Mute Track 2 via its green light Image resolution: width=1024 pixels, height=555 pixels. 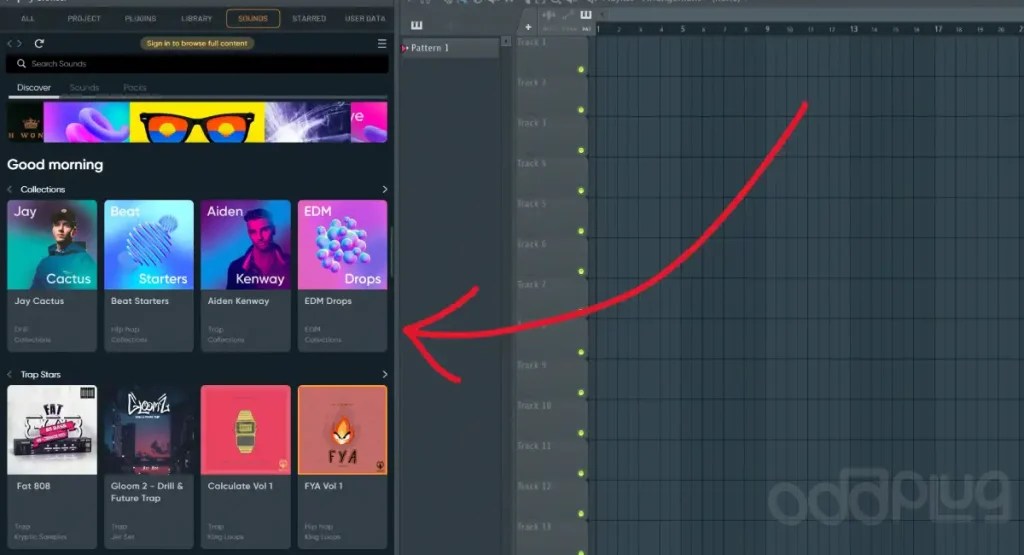pyautogui.click(x=581, y=110)
